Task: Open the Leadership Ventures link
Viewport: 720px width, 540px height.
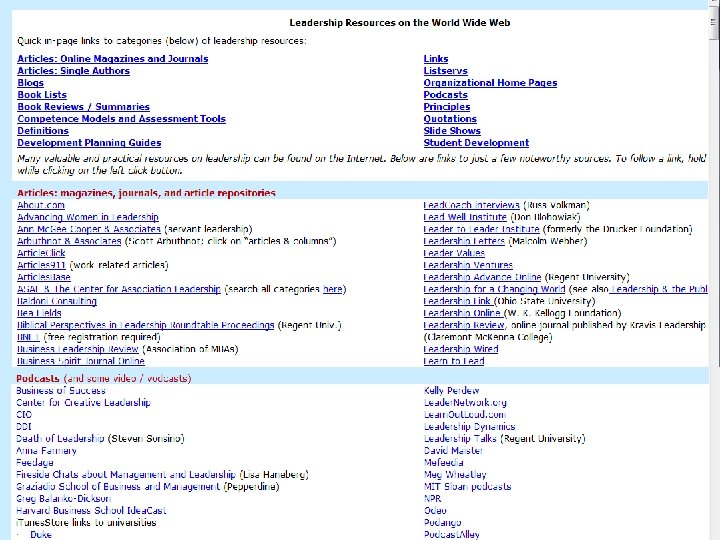Action: pos(468,264)
